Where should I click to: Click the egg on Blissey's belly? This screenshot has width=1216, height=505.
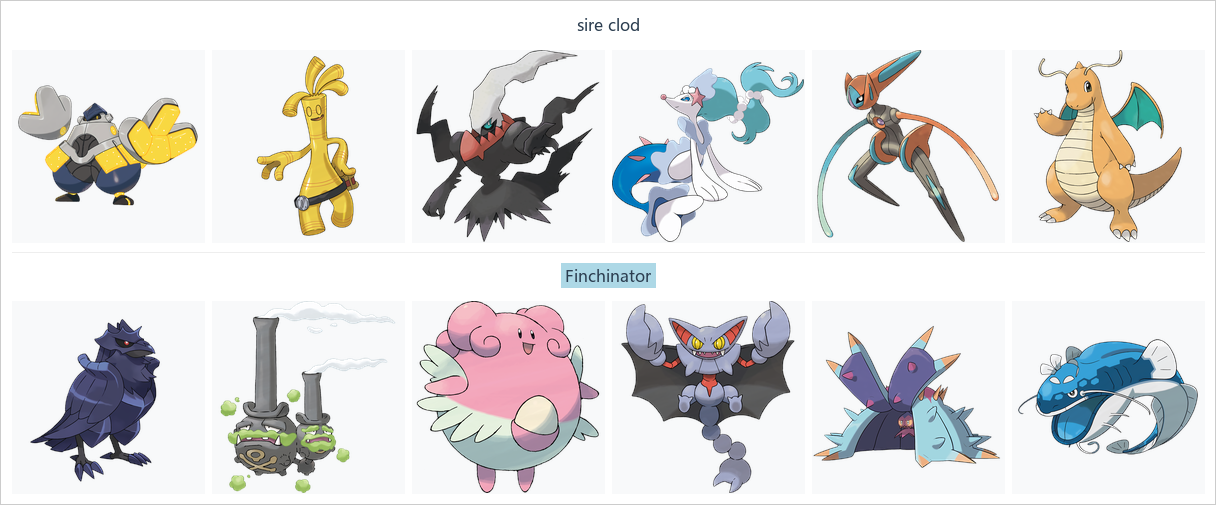(x=533, y=417)
